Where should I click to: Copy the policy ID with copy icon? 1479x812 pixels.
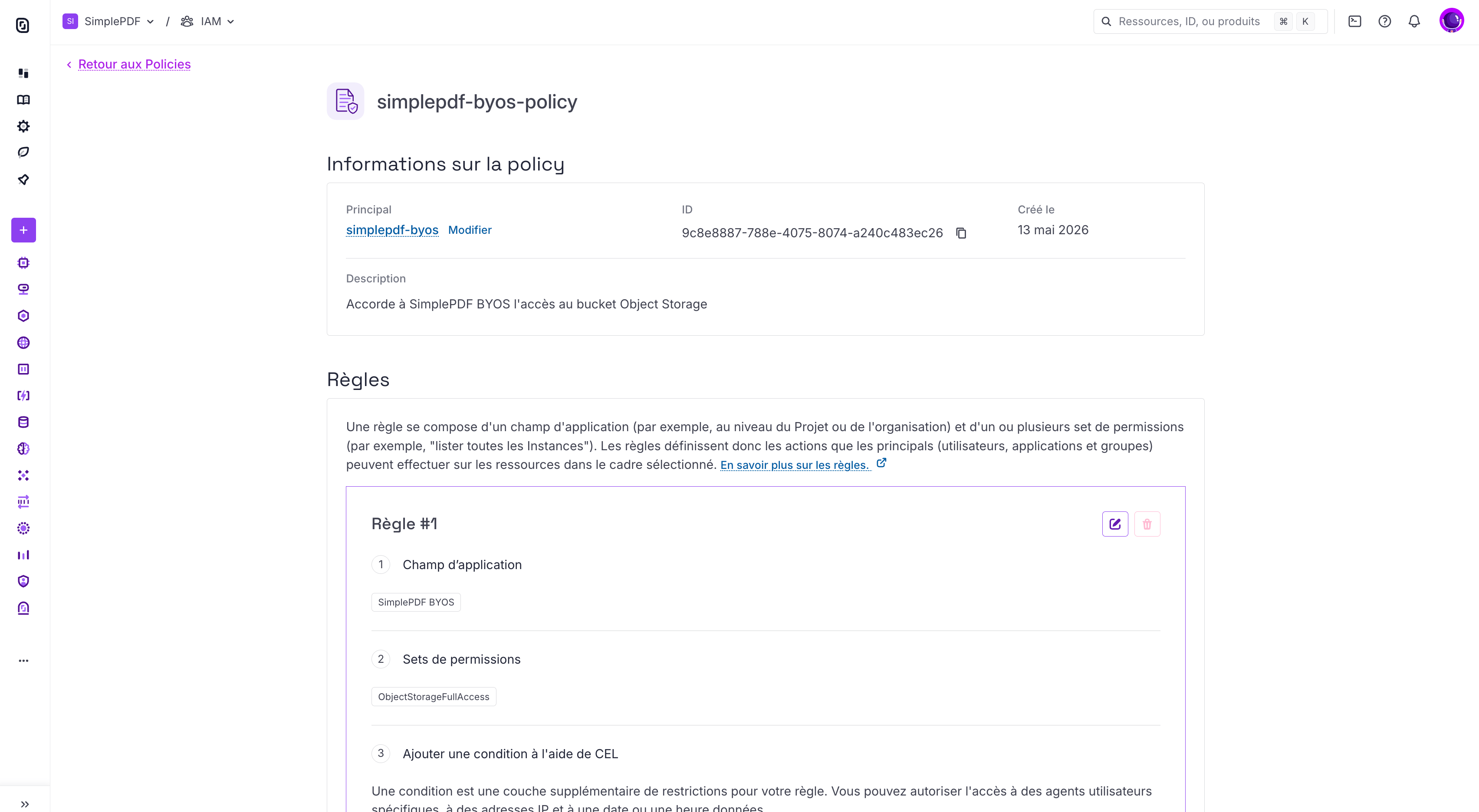(x=961, y=233)
